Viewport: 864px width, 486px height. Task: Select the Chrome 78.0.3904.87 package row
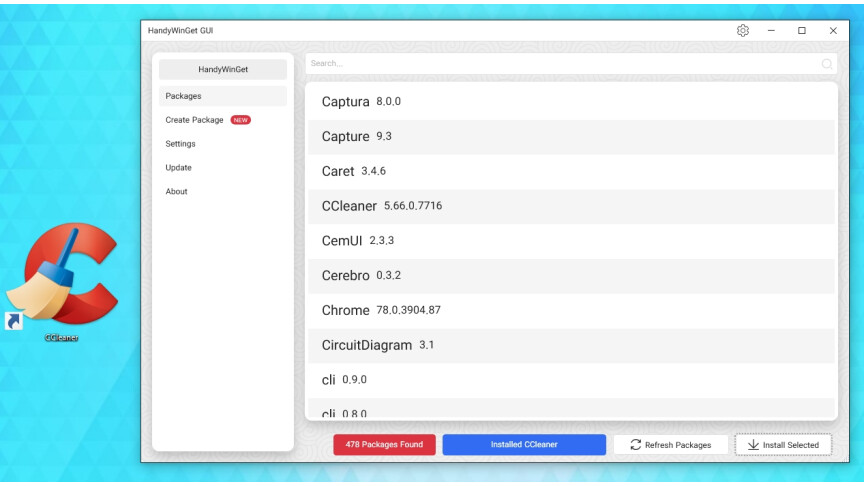tap(571, 310)
